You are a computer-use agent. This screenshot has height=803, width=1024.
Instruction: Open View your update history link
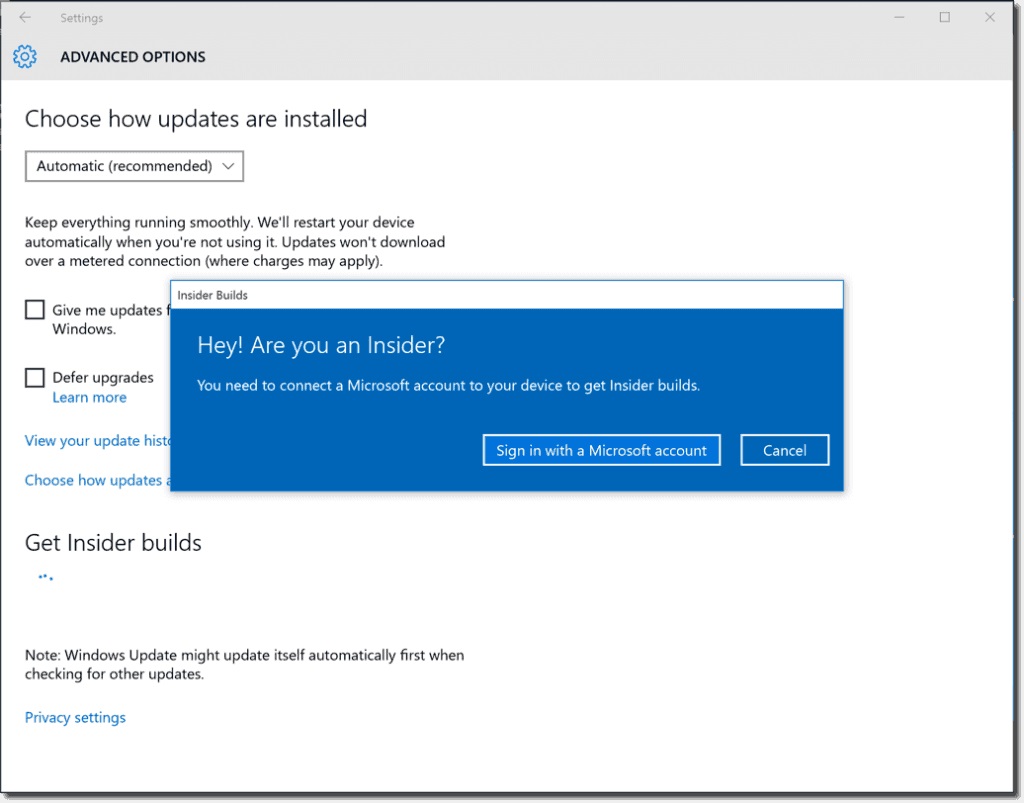[x=97, y=441]
